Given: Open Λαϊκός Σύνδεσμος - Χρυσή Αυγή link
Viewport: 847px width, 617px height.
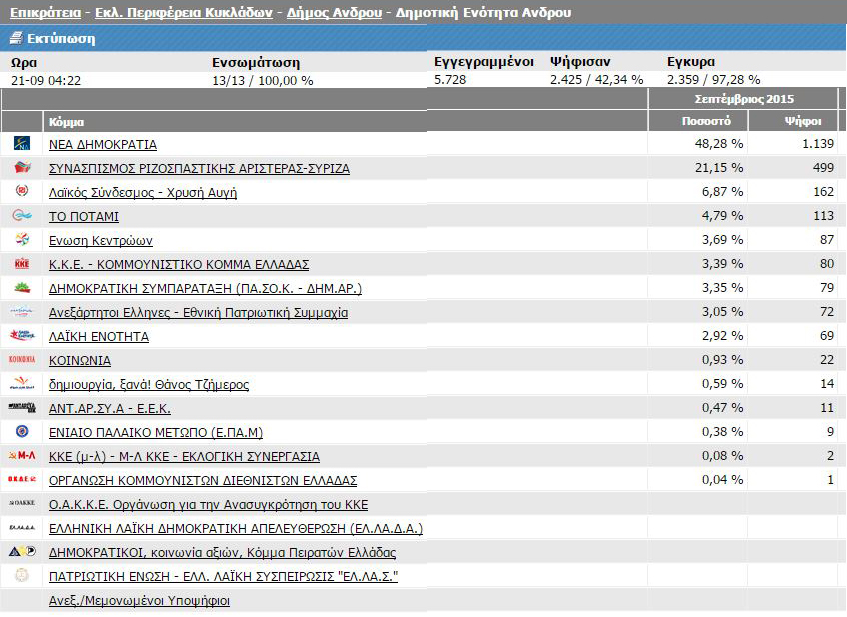Looking at the screenshot, I should 143,193.
